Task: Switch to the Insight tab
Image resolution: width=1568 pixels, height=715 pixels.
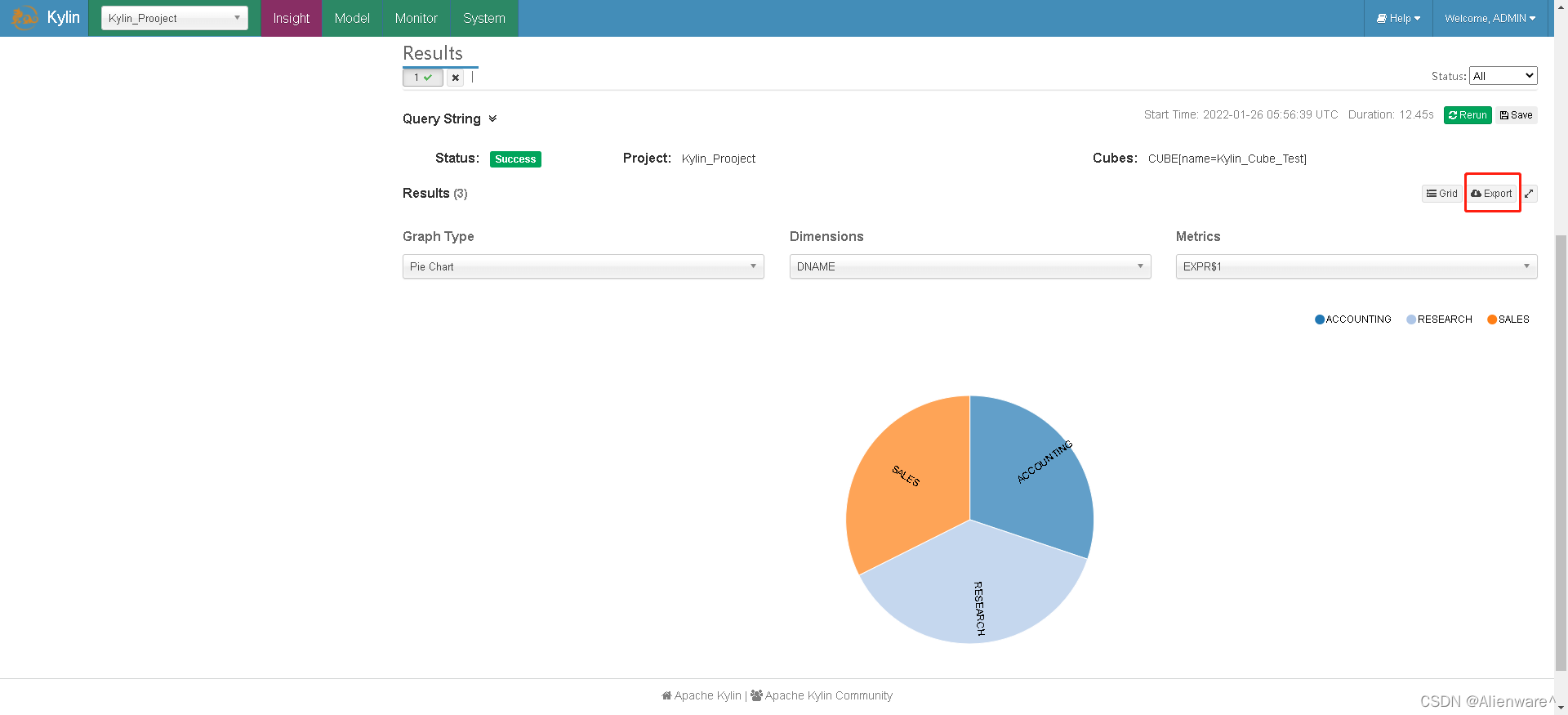Action: (292, 18)
